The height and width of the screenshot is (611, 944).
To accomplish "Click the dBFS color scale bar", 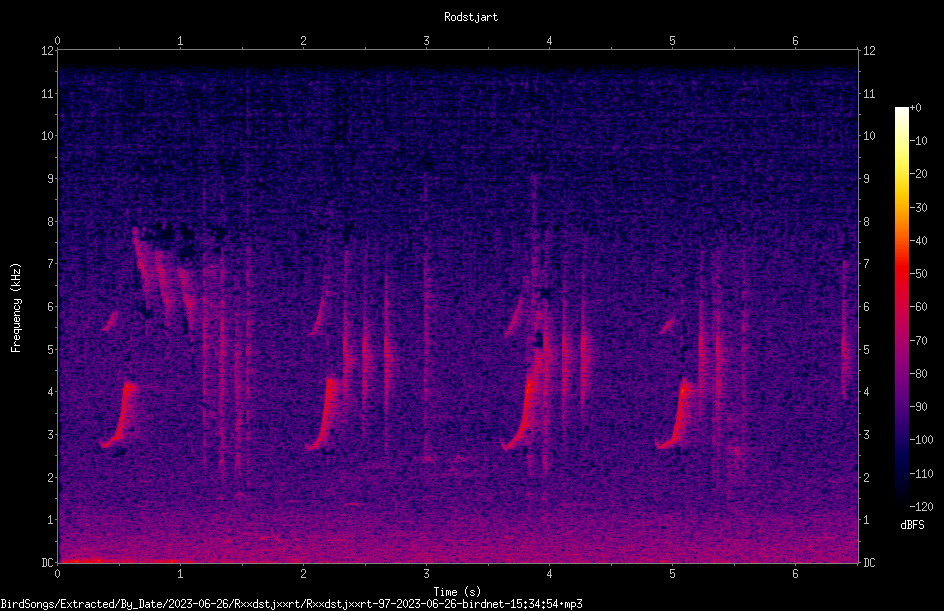I will [901, 307].
